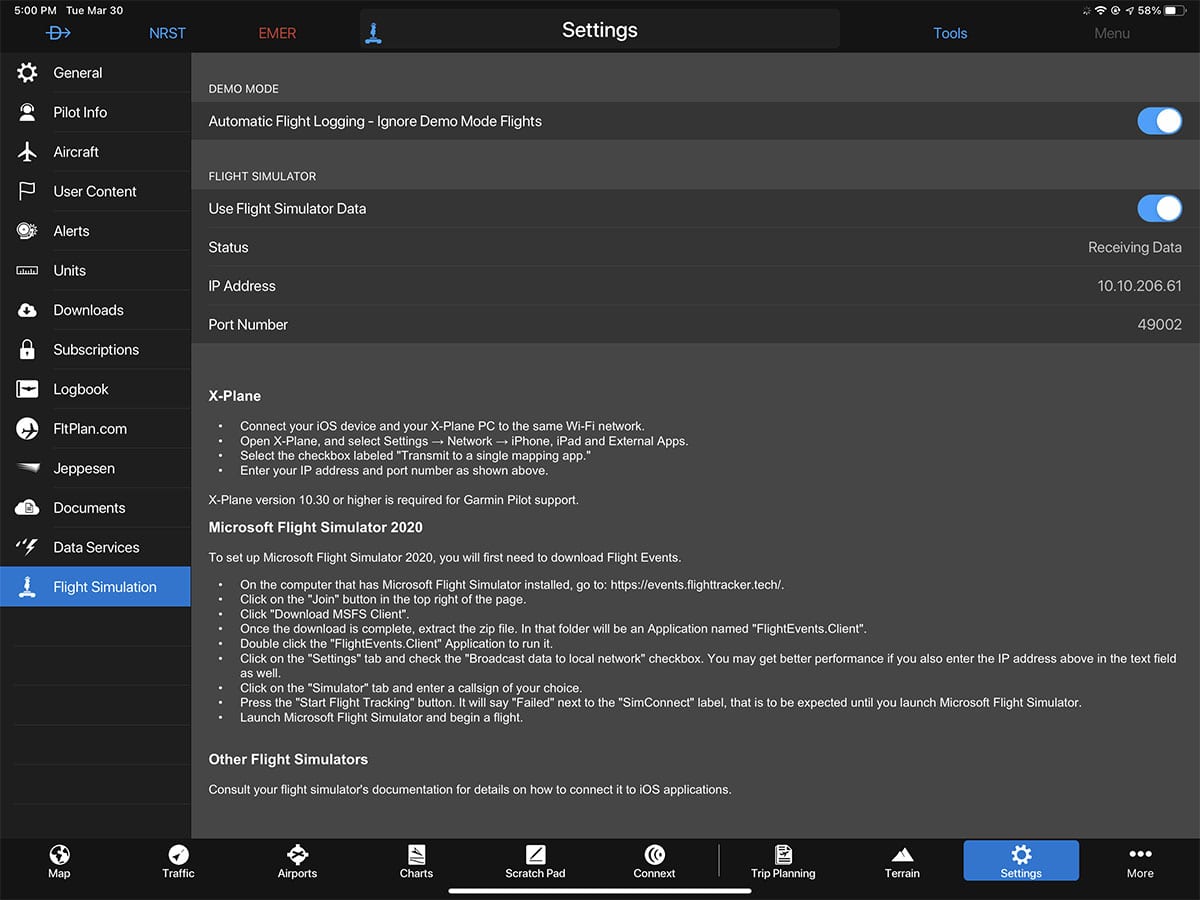Screen dimensions: 1200x900
Task: Select FltPlan.com in the sidebar
Action: pos(95,429)
